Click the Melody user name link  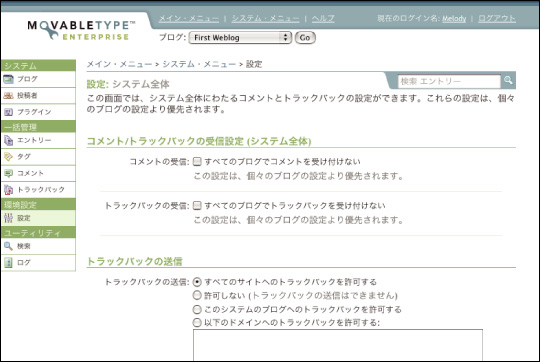tap(454, 19)
